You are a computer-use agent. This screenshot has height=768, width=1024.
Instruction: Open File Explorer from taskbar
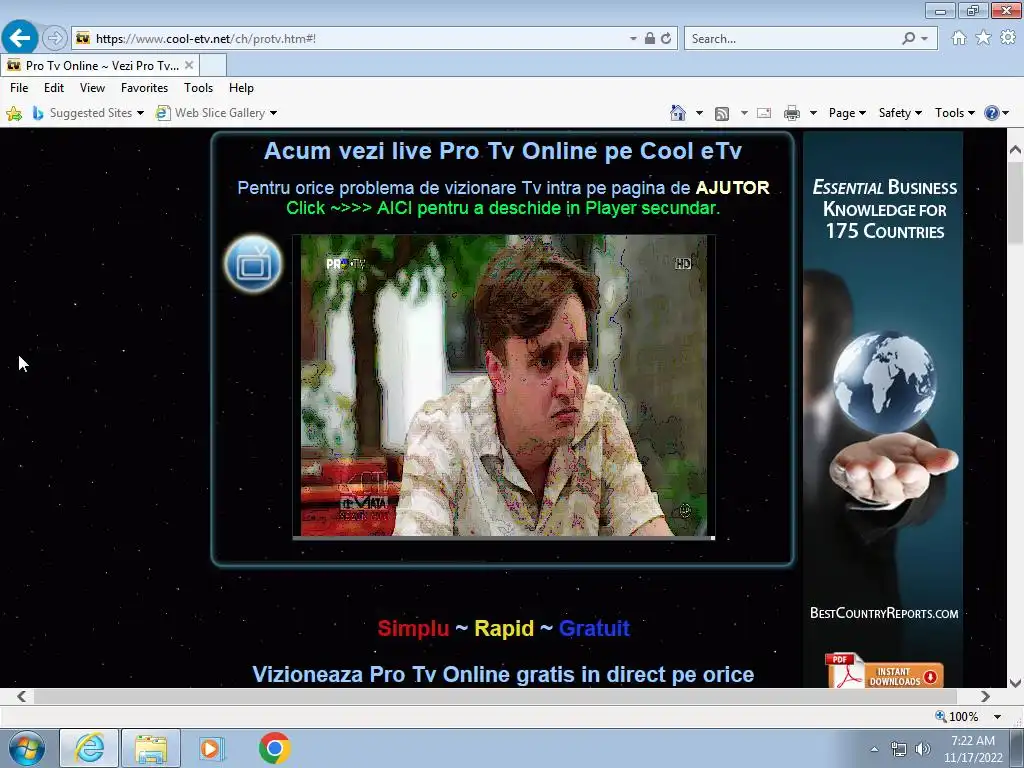point(151,748)
